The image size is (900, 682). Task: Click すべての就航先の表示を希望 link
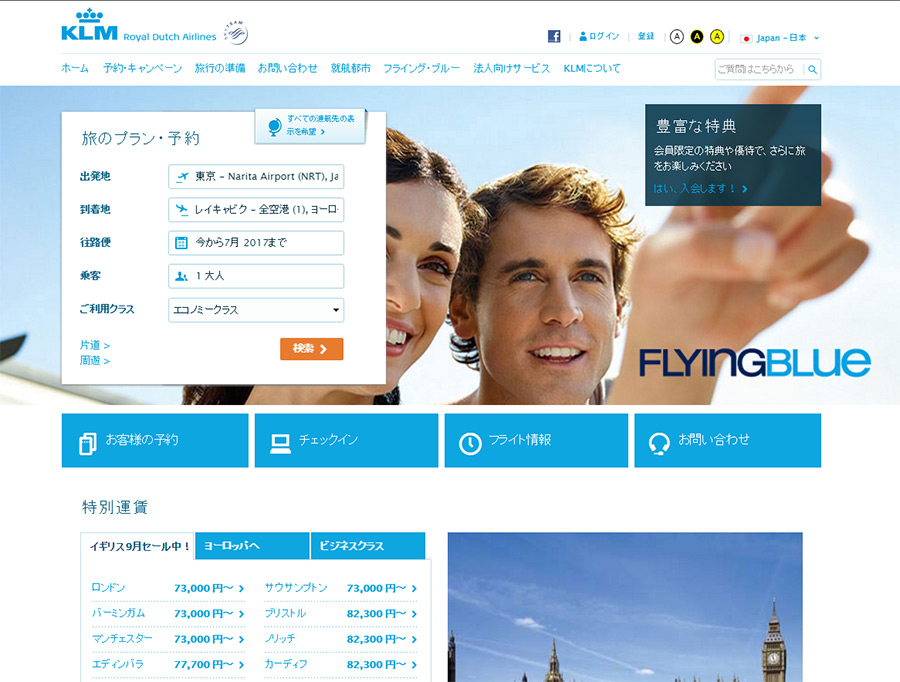click(x=320, y=125)
